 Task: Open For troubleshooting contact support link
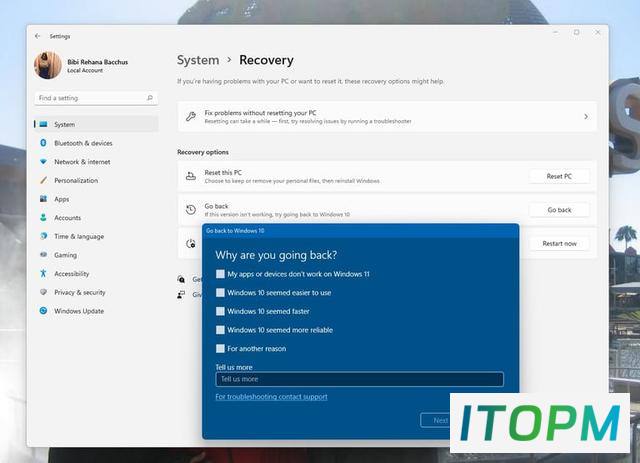271,396
